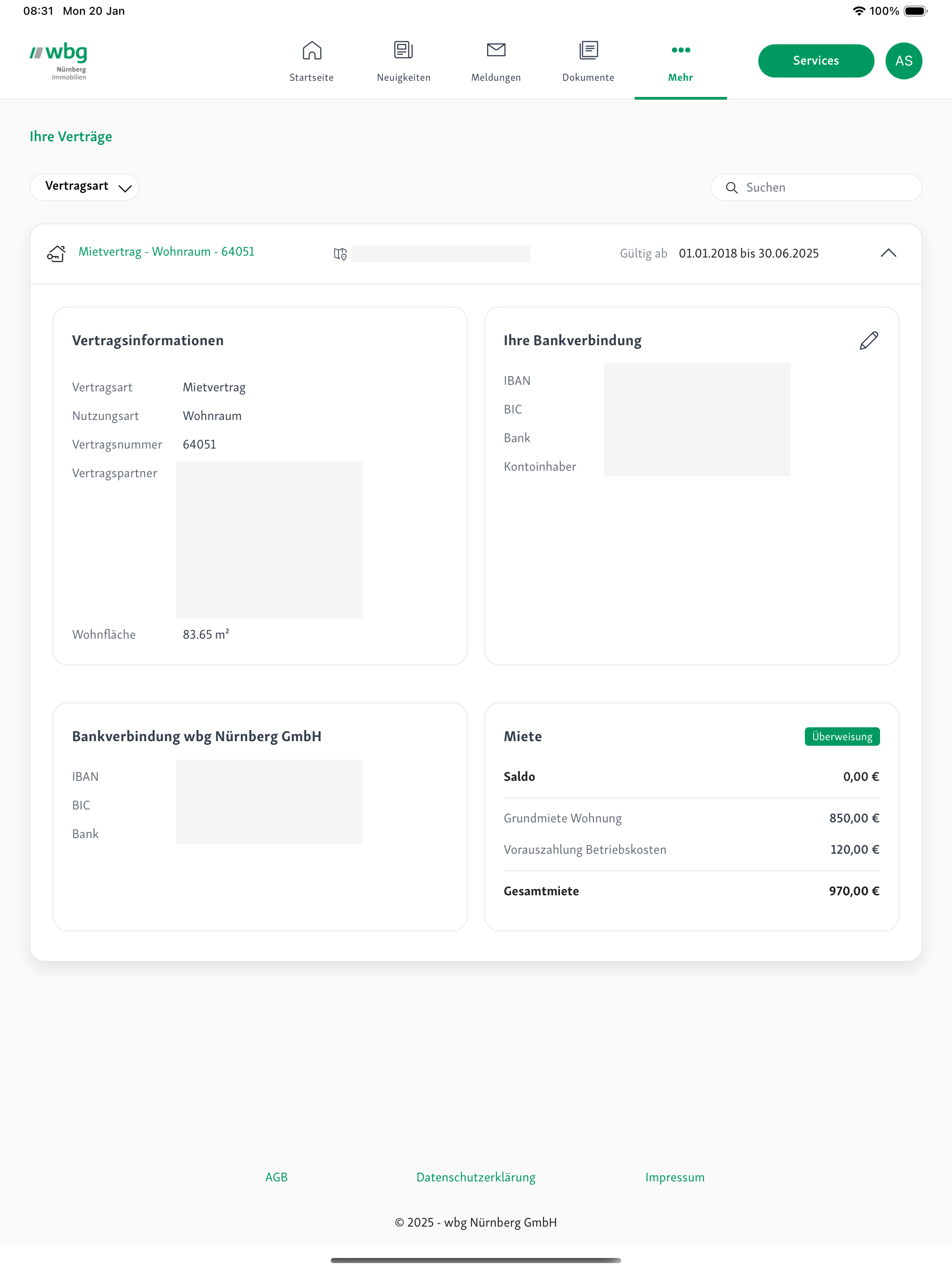Select Grundmiete Wohnung amount 850,00 €

(x=854, y=818)
